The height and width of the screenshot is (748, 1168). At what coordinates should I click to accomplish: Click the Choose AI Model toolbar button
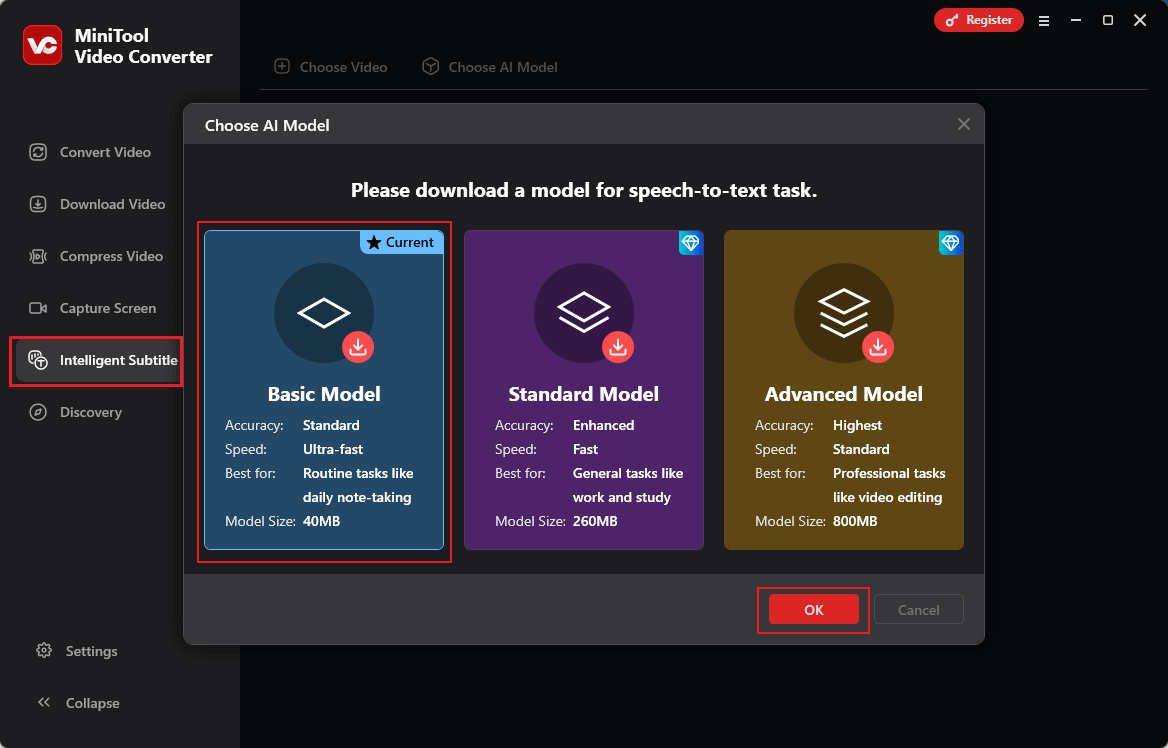[489, 67]
